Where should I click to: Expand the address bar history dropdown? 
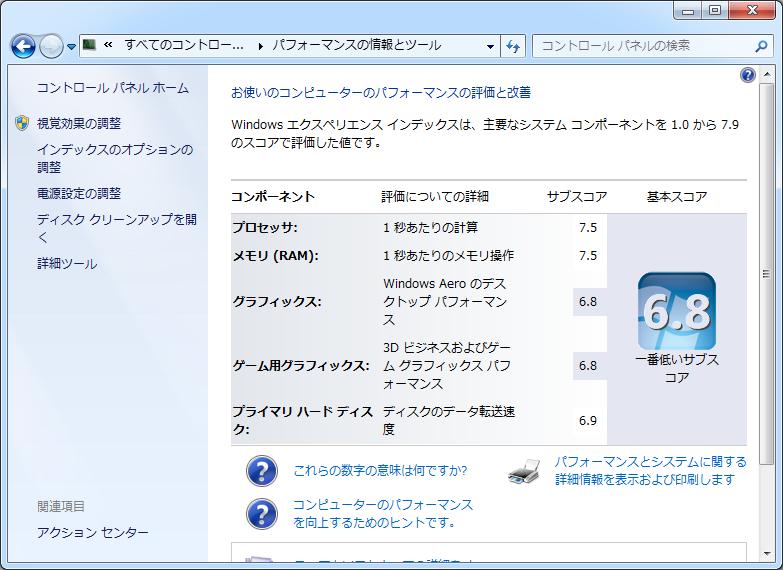pyautogui.click(x=490, y=46)
